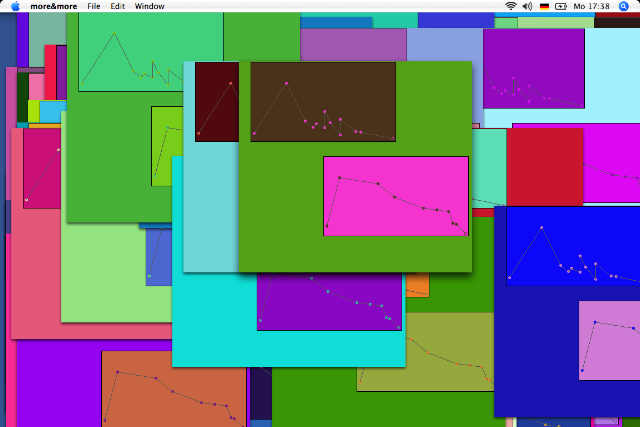Open the Edit menu

point(118,6)
